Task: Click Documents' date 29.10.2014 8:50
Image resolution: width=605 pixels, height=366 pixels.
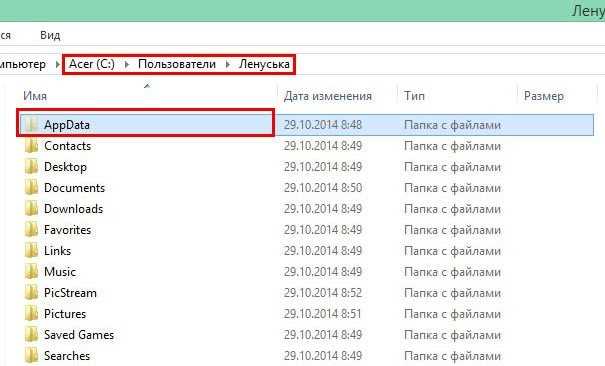Action: [323, 188]
